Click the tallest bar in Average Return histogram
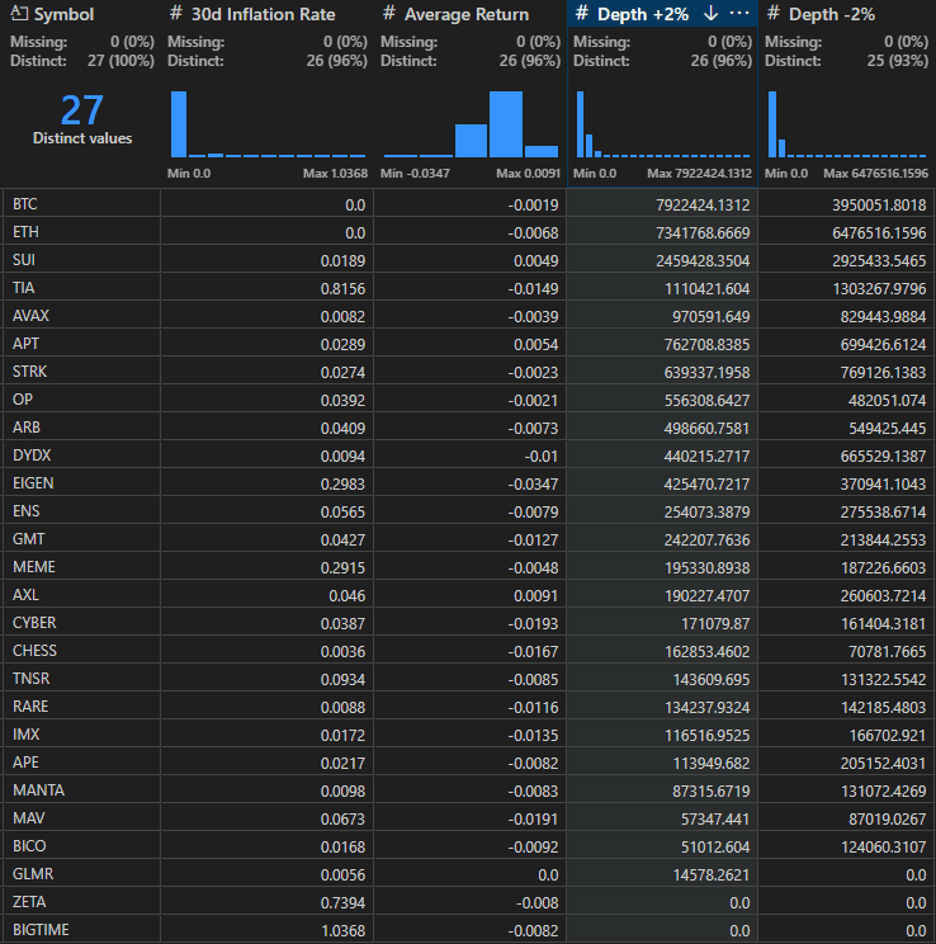The image size is (936, 944). pos(506,124)
